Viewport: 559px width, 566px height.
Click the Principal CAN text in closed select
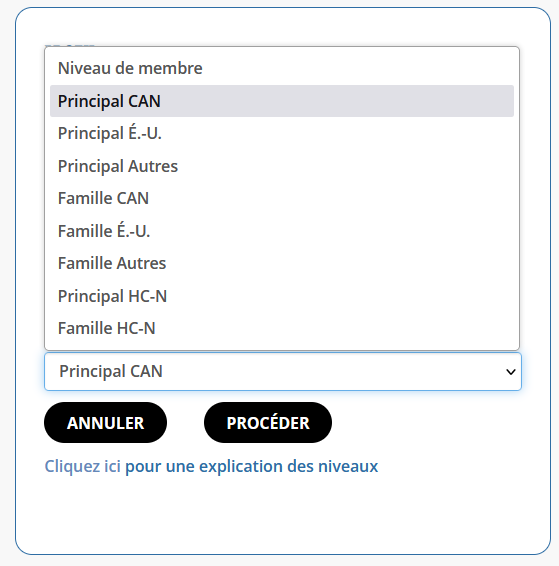click(111, 371)
